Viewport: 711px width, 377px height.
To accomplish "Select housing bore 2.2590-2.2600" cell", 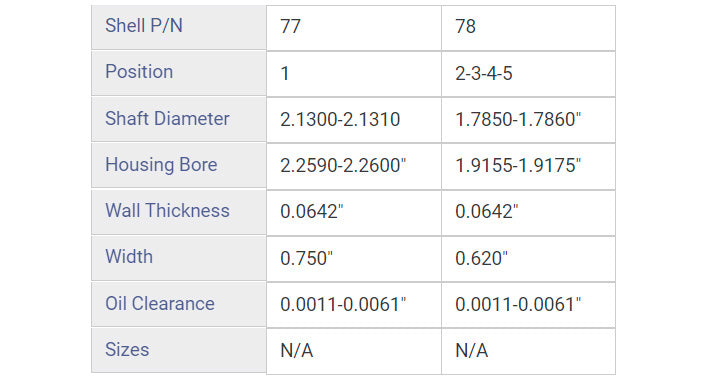I will [x=354, y=166].
